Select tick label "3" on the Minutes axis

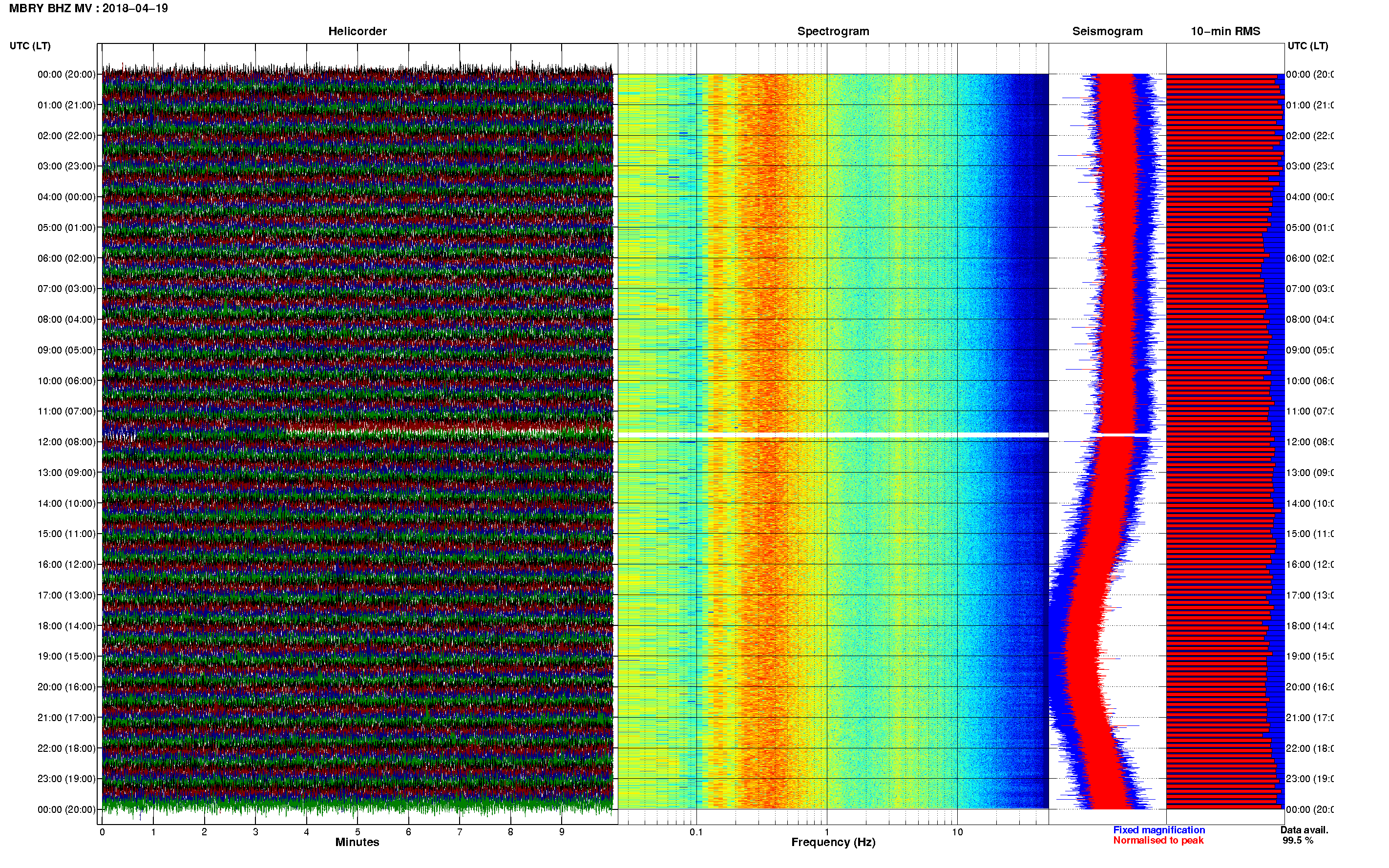click(255, 832)
